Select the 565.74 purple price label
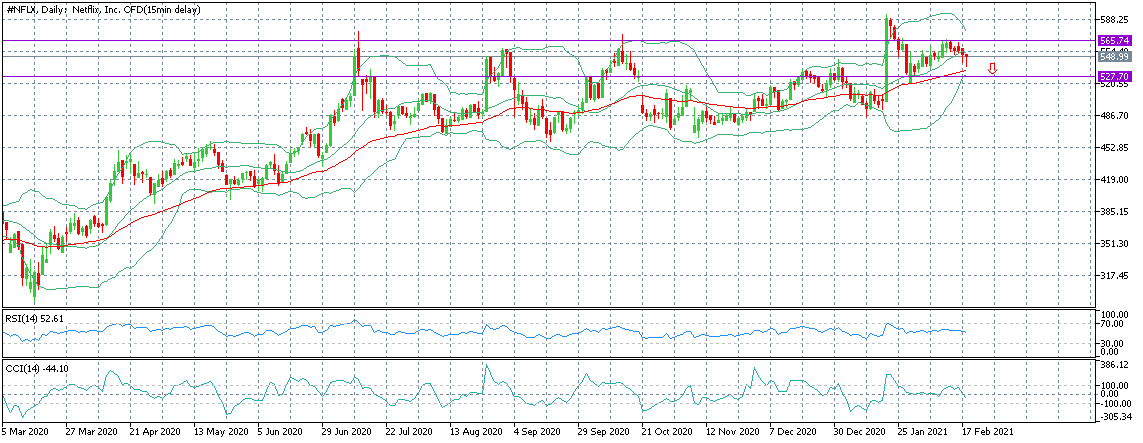The image size is (1143, 443). tap(1115, 42)
